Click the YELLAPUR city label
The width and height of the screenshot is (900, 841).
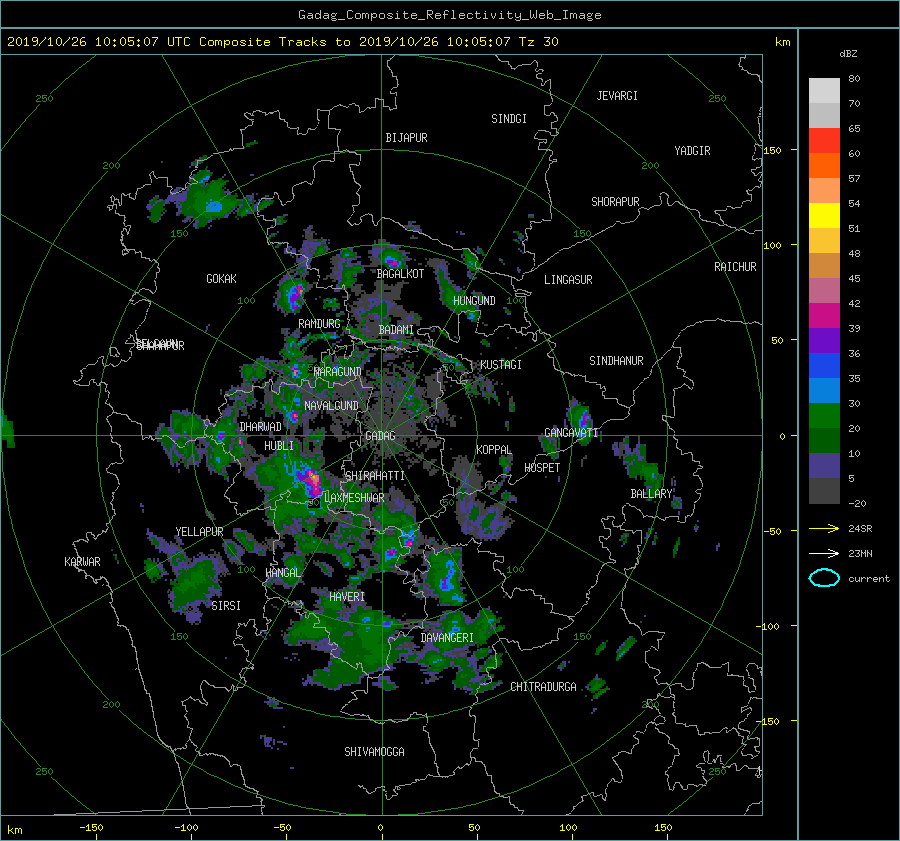199,532
